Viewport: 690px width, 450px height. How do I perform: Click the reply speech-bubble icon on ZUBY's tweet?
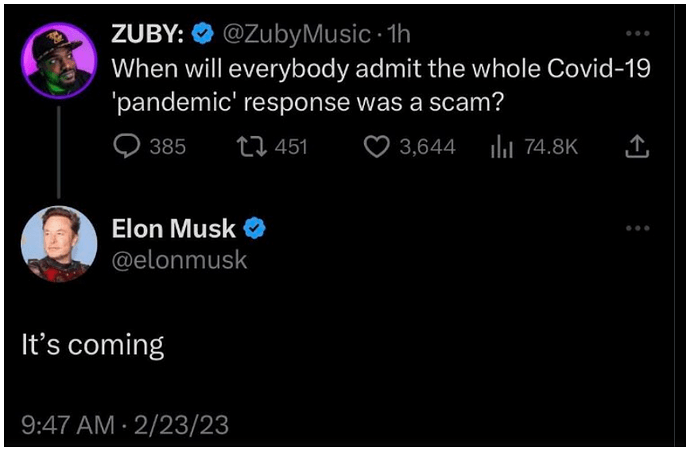tap(126, 147)
